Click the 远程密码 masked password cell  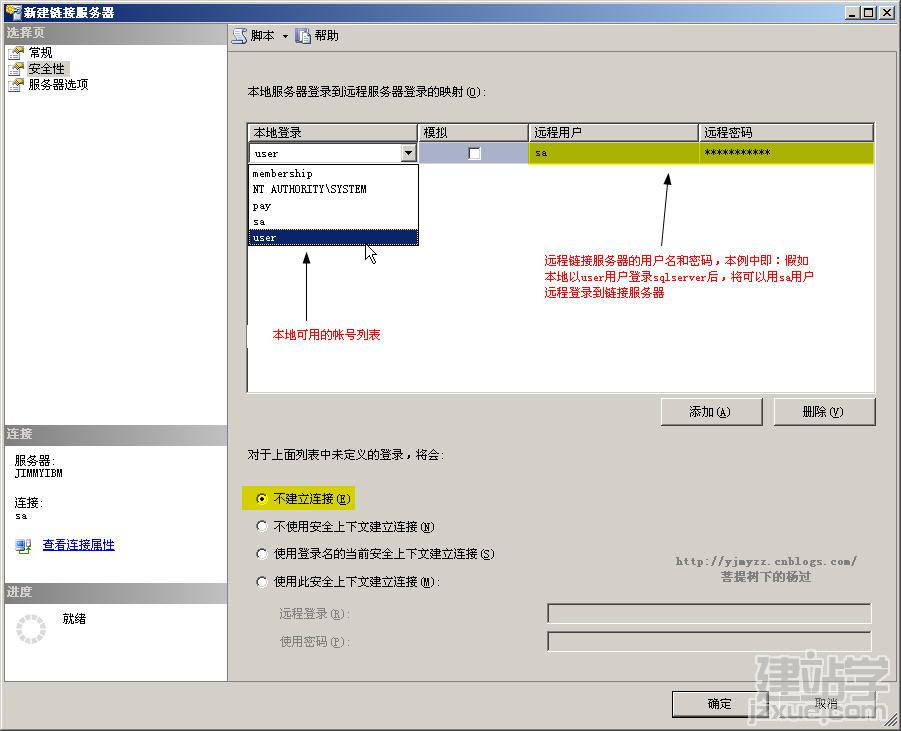(x=787, y=153)
